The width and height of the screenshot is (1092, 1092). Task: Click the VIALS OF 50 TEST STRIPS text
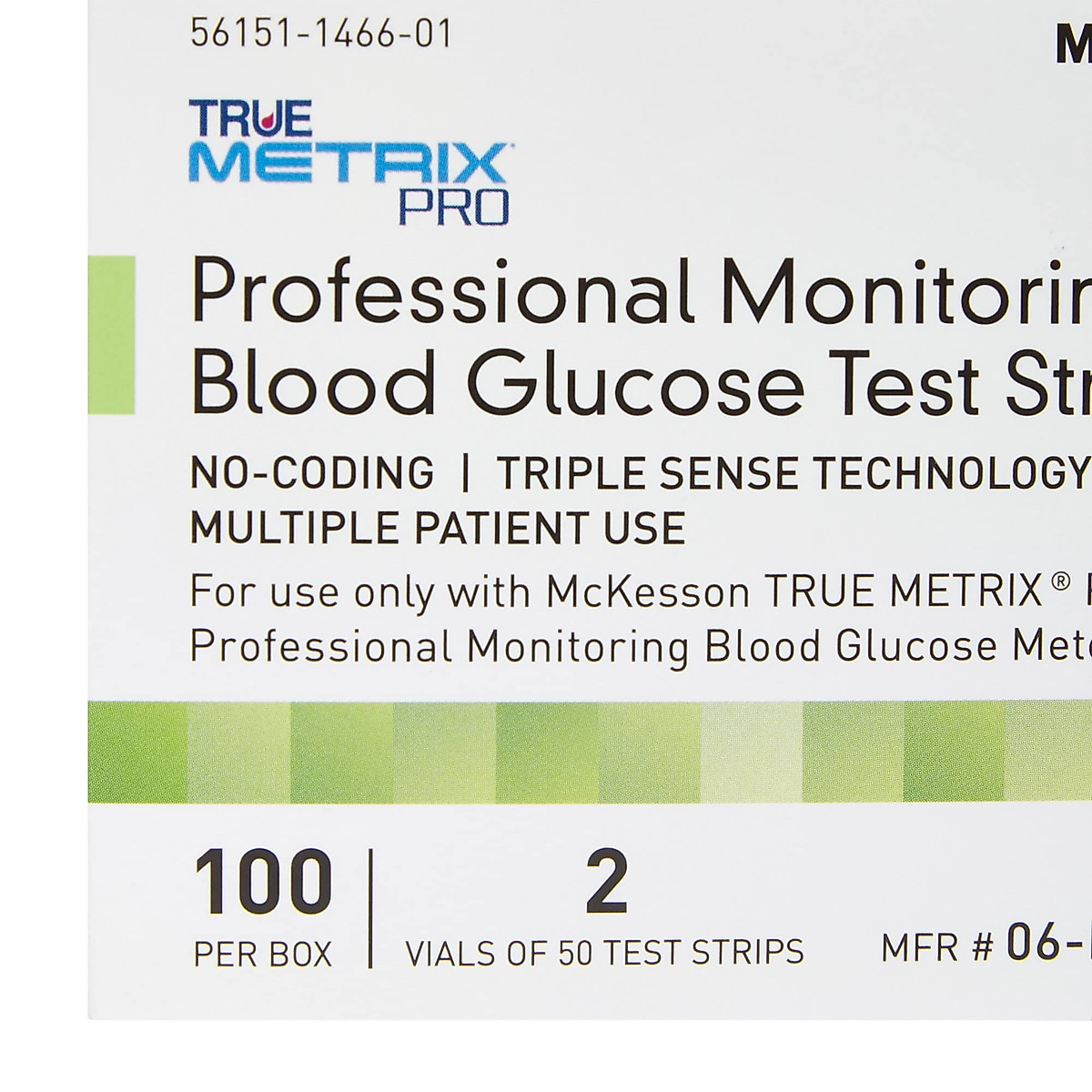pos(604,953)
